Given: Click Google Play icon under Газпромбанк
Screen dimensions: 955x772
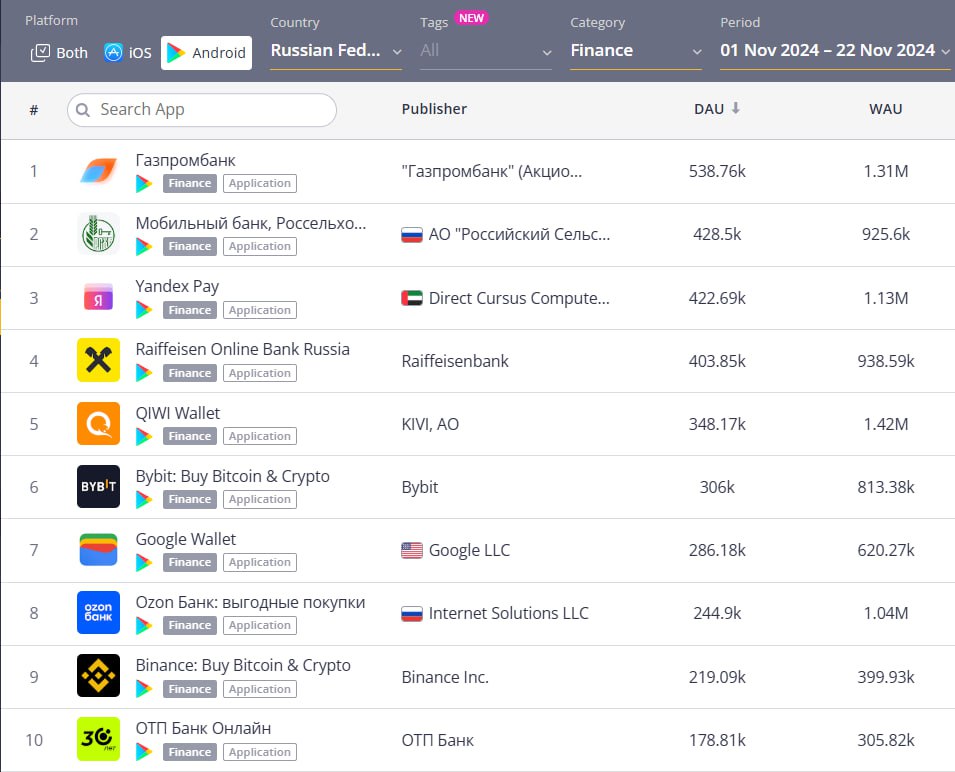Looking at the screenshot, I should tap(144, 183).
